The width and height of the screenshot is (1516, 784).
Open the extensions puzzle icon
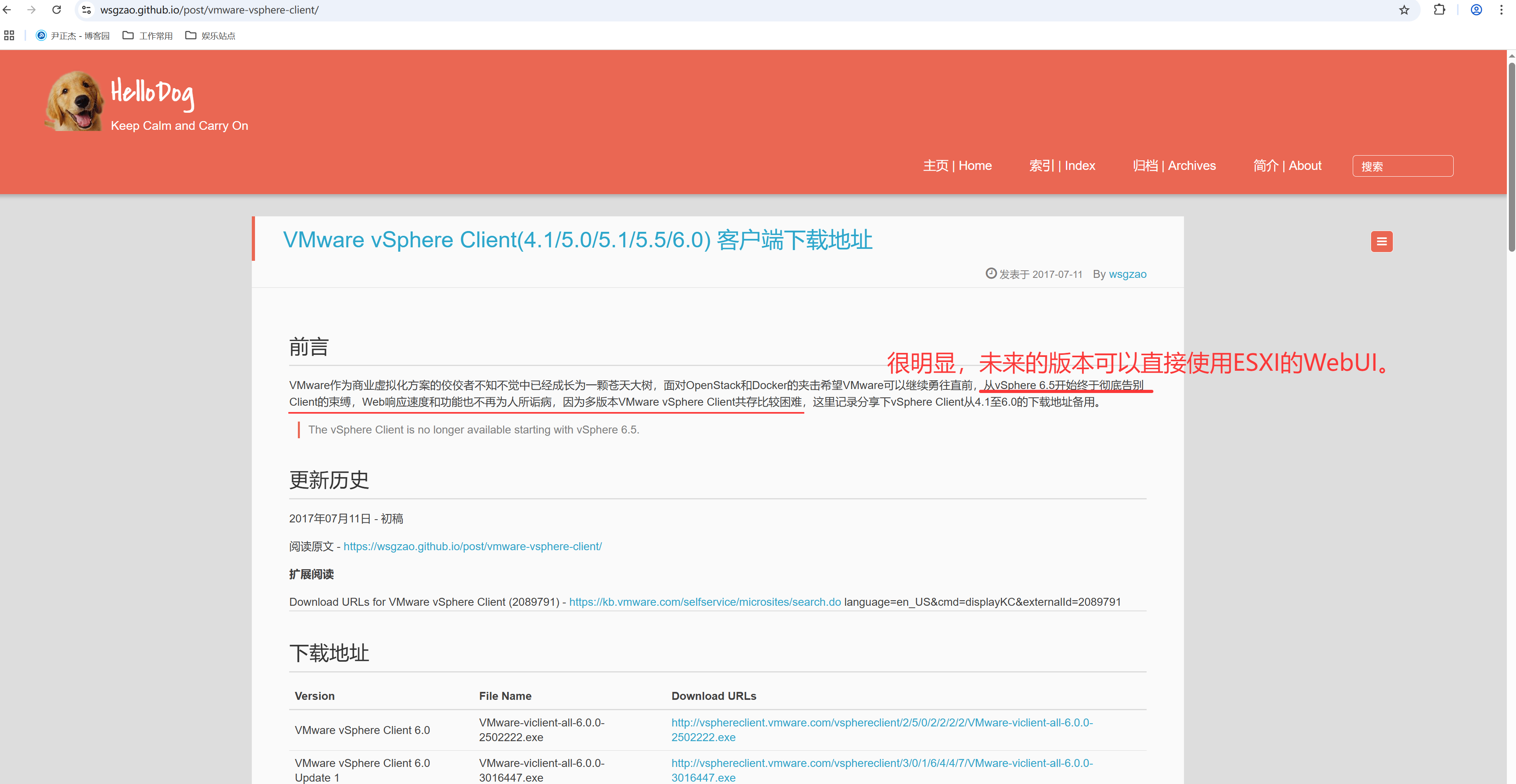tap(1439, 10)
